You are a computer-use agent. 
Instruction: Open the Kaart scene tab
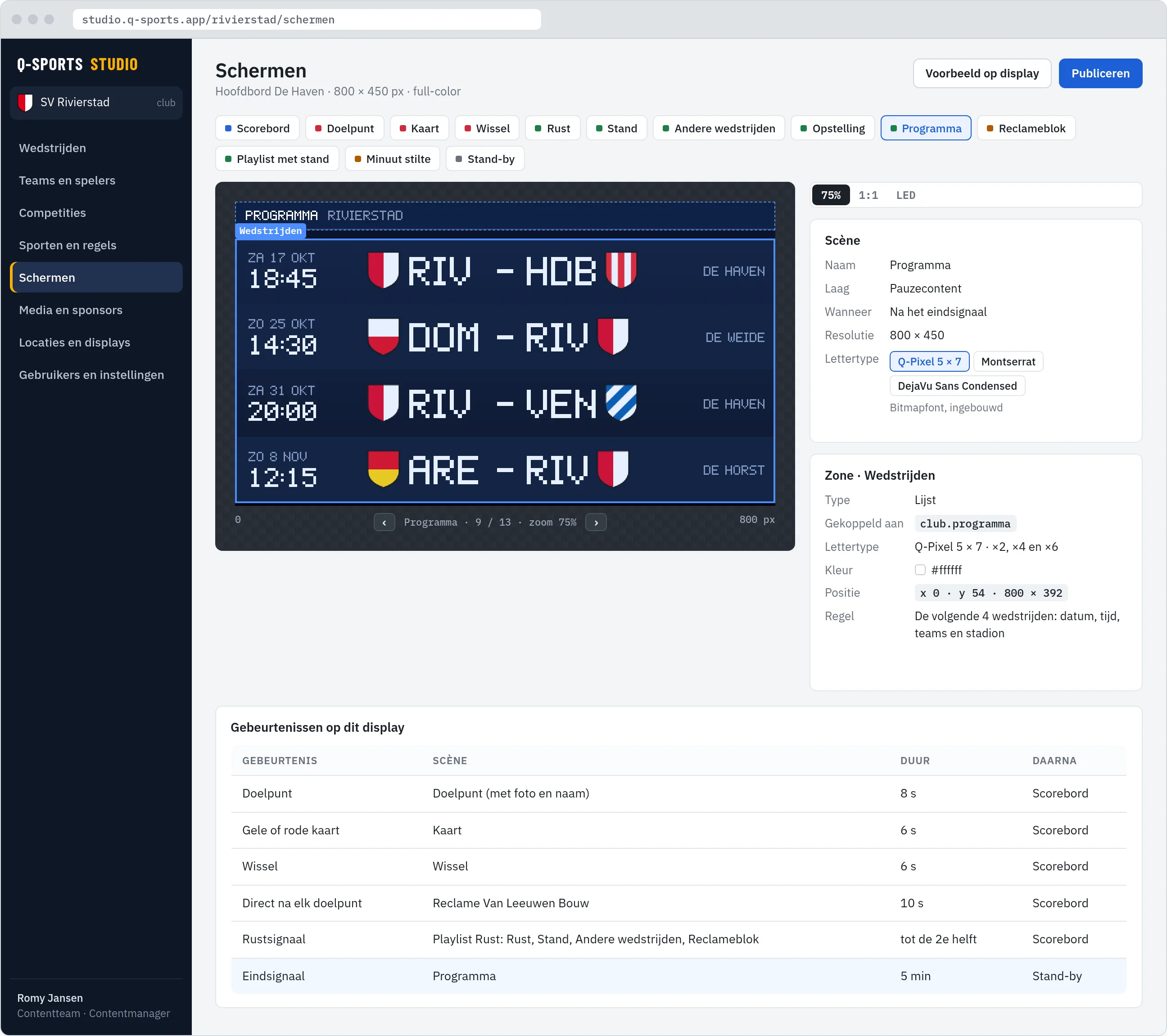pyautogui.click(x=419, y=128)
